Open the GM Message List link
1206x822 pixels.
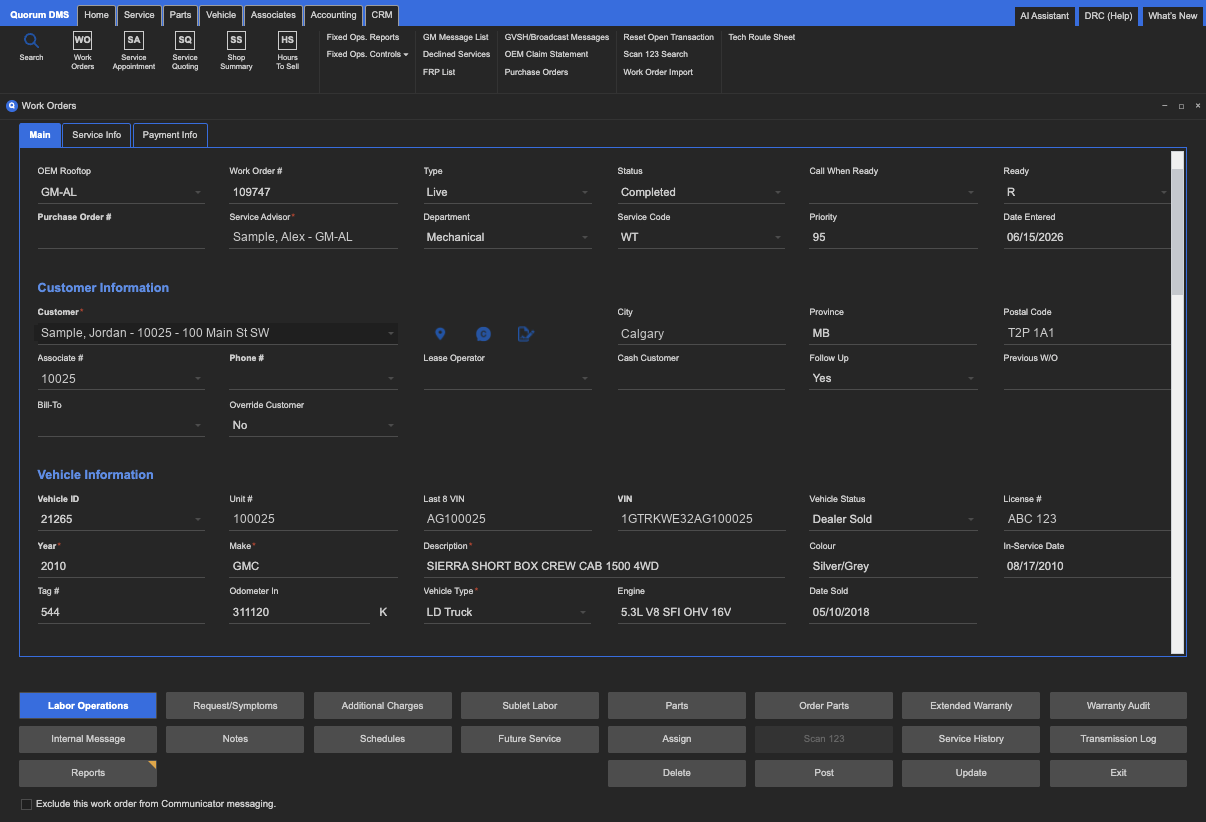(x=456, y=37)
